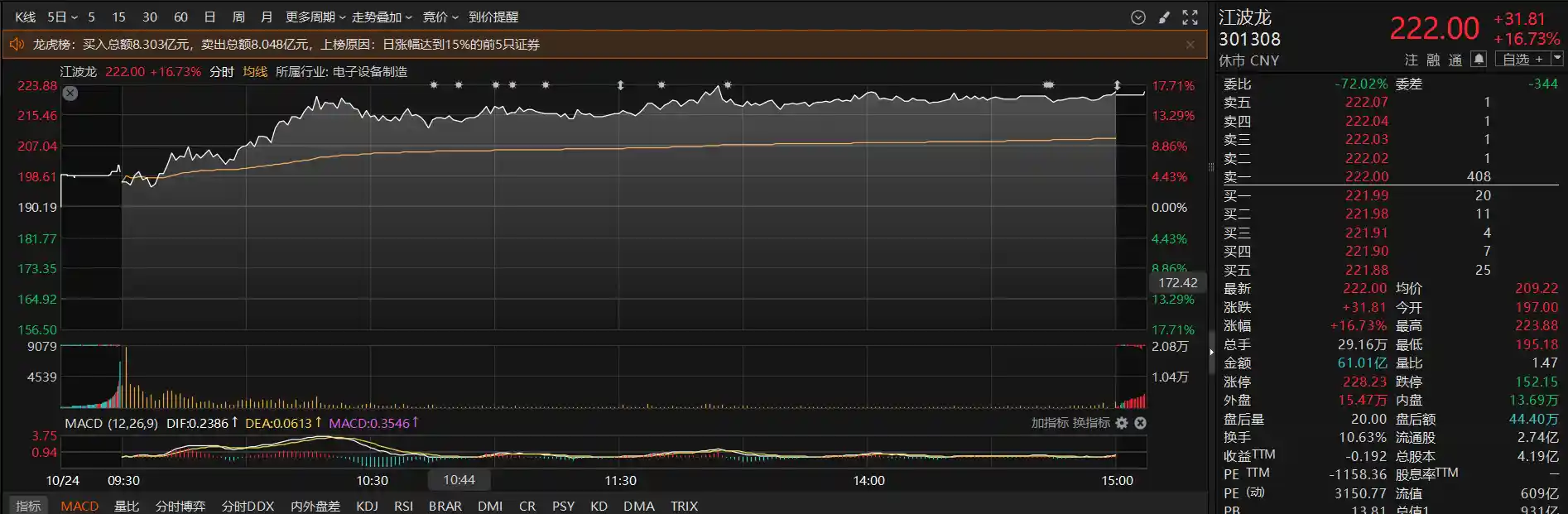
Task: Click the price alert bell icon
Action: pyautogui.click(x=1479, y=59)
